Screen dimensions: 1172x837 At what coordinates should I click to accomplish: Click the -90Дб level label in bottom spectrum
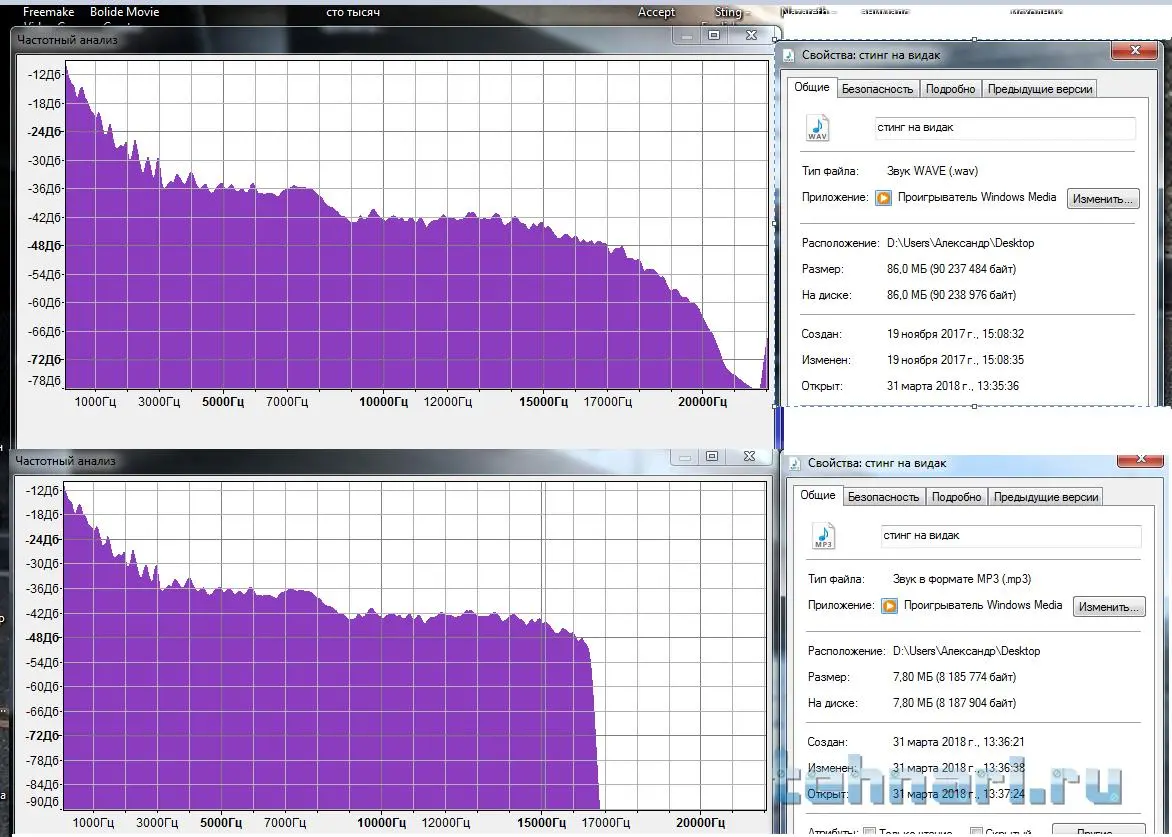point(42,802)
